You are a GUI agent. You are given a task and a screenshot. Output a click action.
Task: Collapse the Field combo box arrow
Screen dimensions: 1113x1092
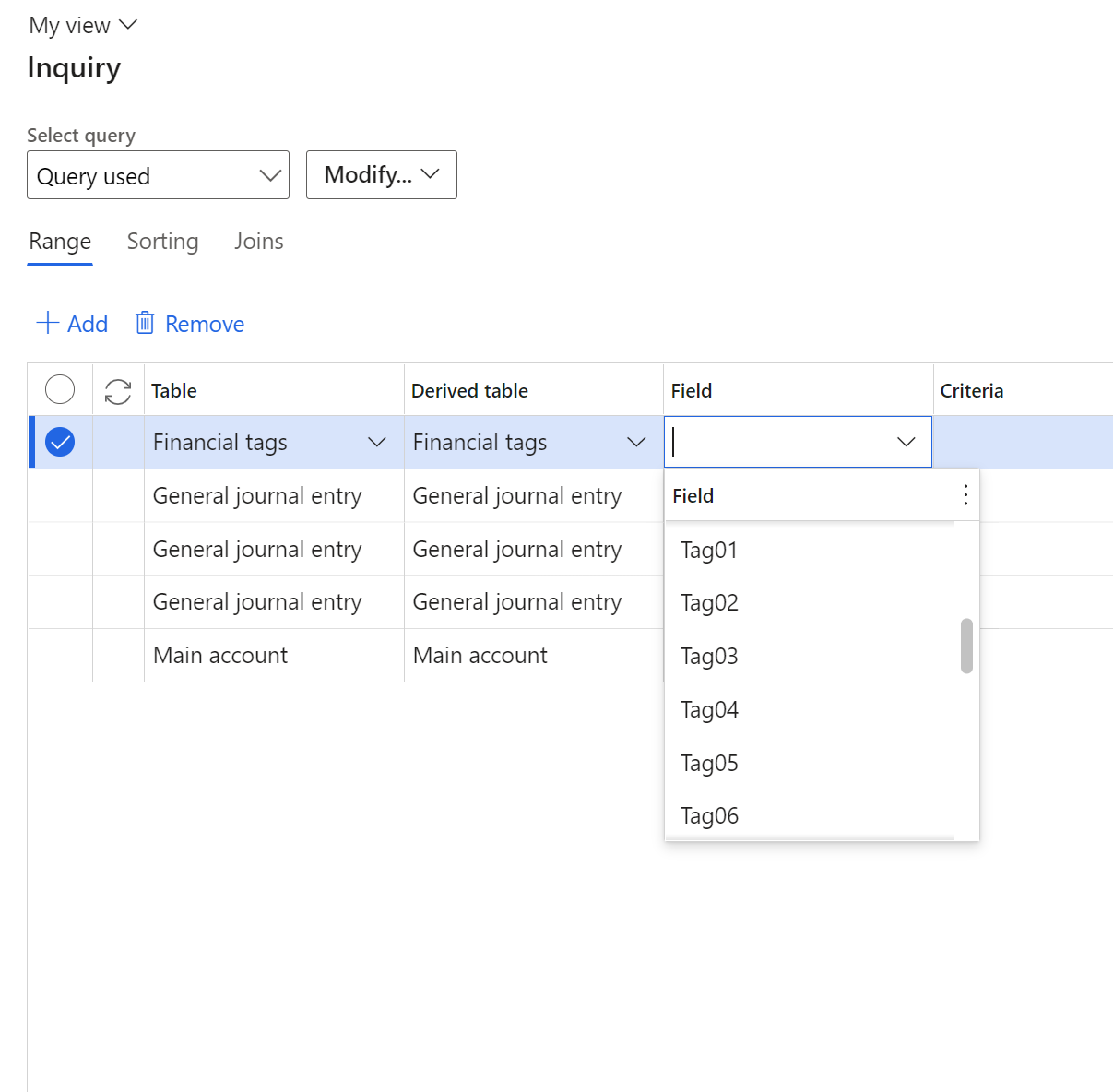tap(906, 443)
